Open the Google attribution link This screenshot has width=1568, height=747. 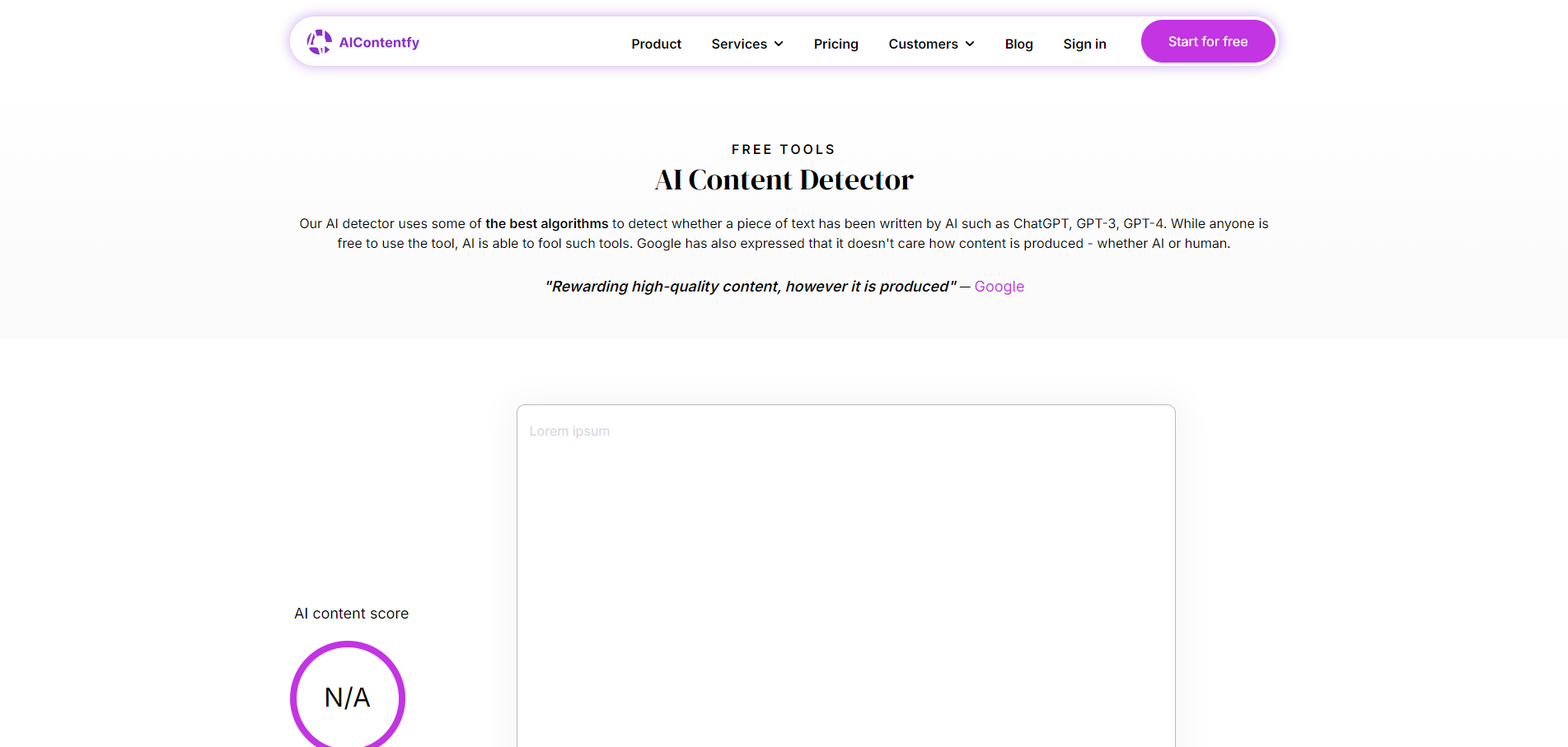coord(999,286)
